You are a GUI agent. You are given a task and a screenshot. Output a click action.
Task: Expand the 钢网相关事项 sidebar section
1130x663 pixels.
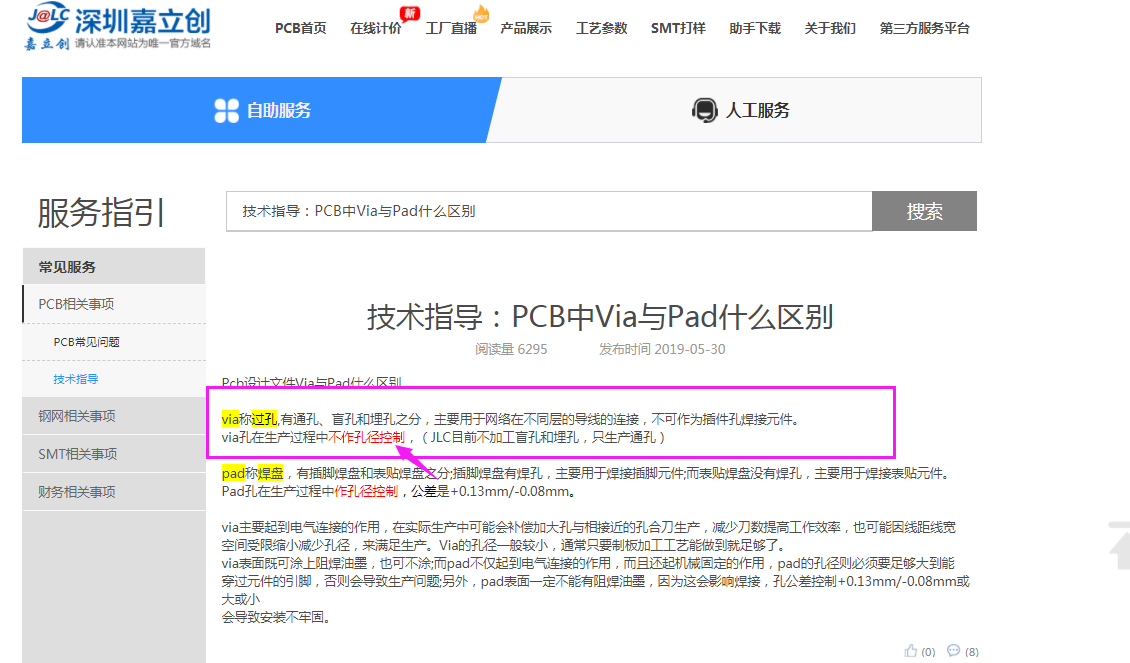76,416
